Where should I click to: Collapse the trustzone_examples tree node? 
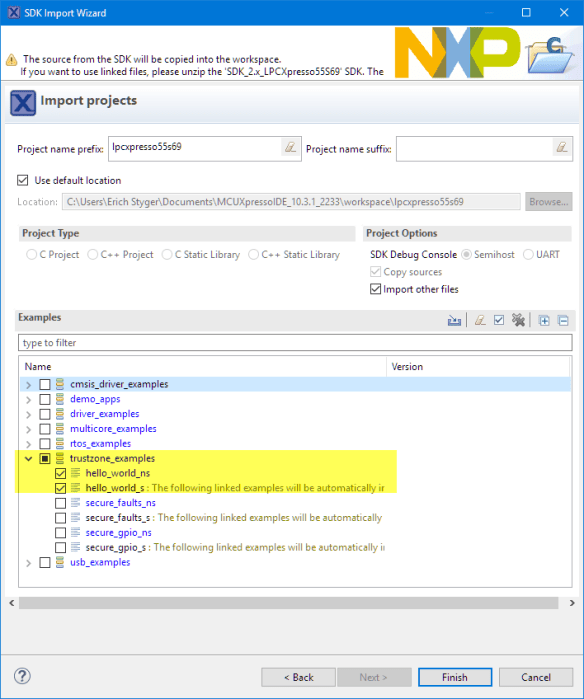point(29,459)
